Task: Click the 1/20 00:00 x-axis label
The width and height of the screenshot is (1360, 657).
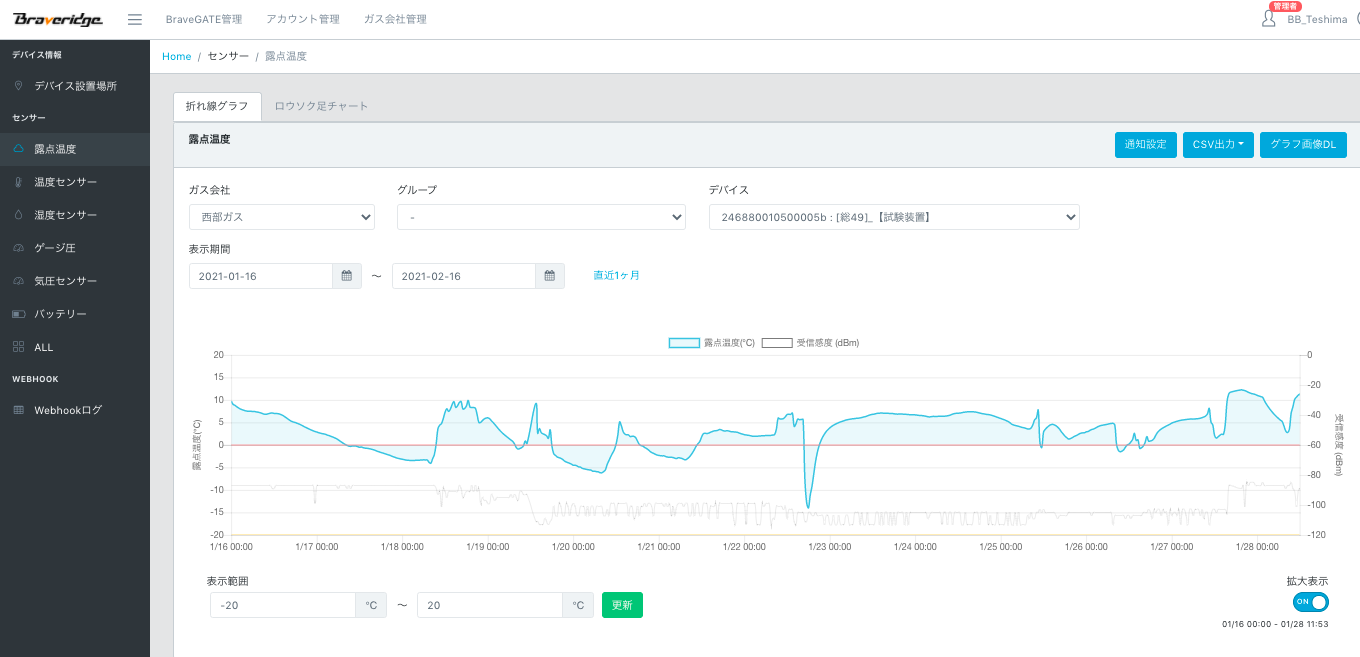Action: [574, 547]
